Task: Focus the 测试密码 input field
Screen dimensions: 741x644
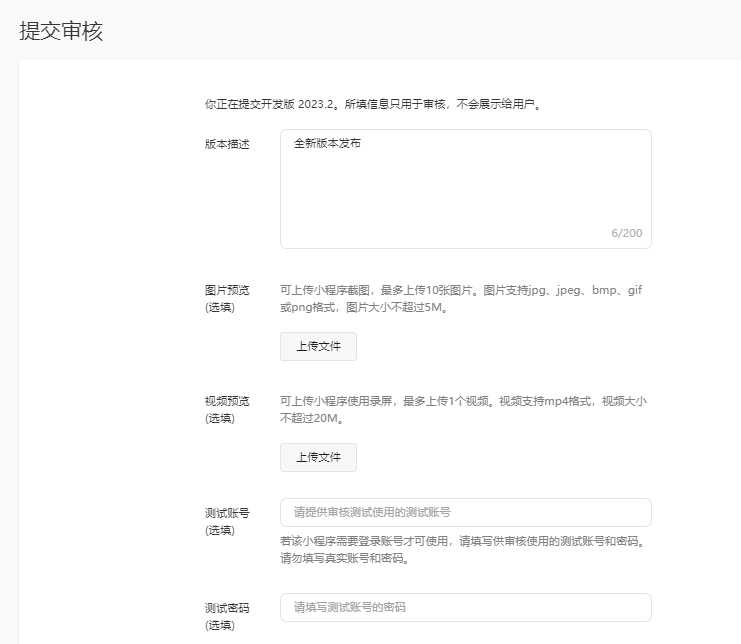Action: coord(465,607)
